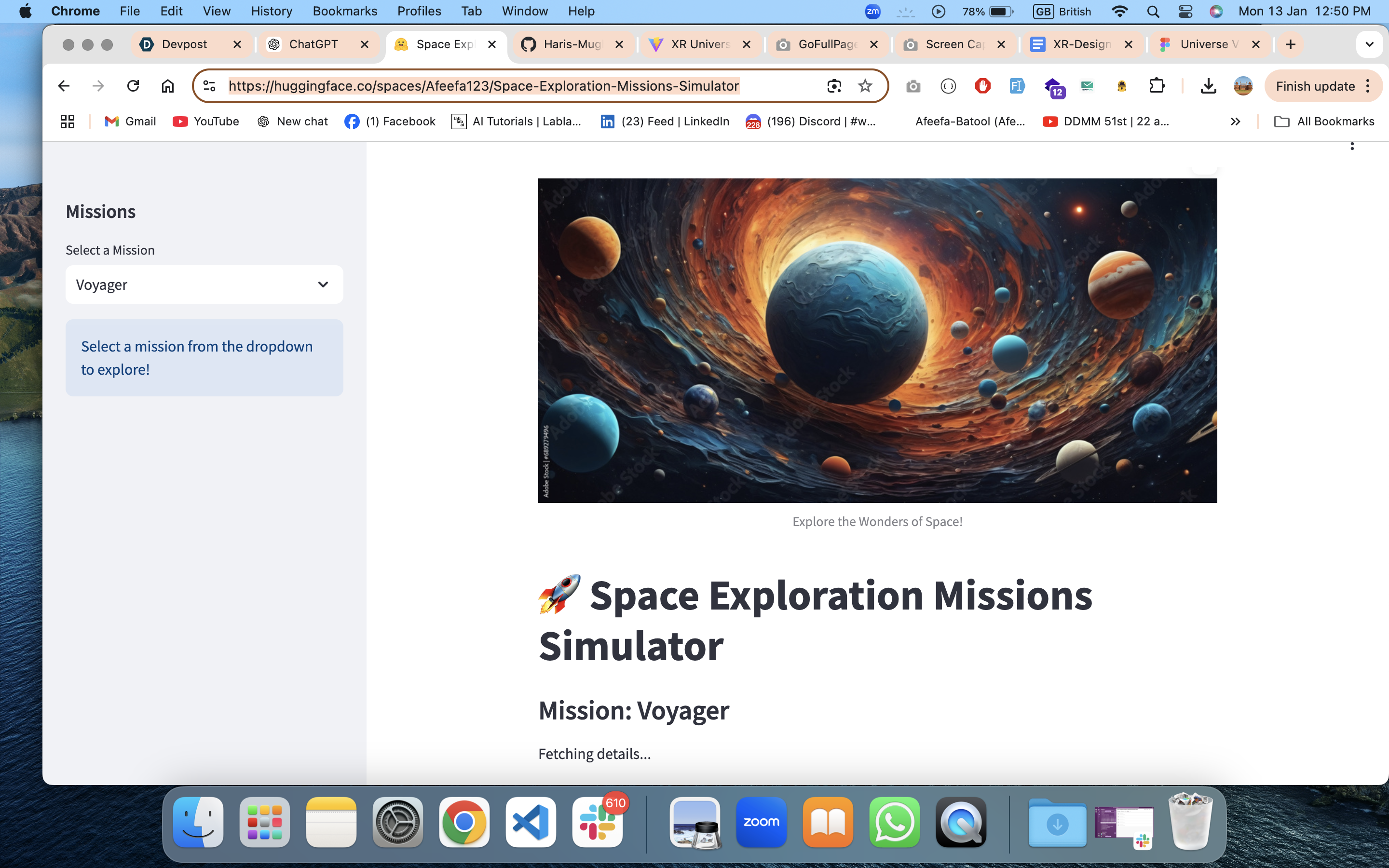The height and width of the screenshot is (868, 1389).
Task: Bookmark this page with the star icon
Action: pos(865,86)
